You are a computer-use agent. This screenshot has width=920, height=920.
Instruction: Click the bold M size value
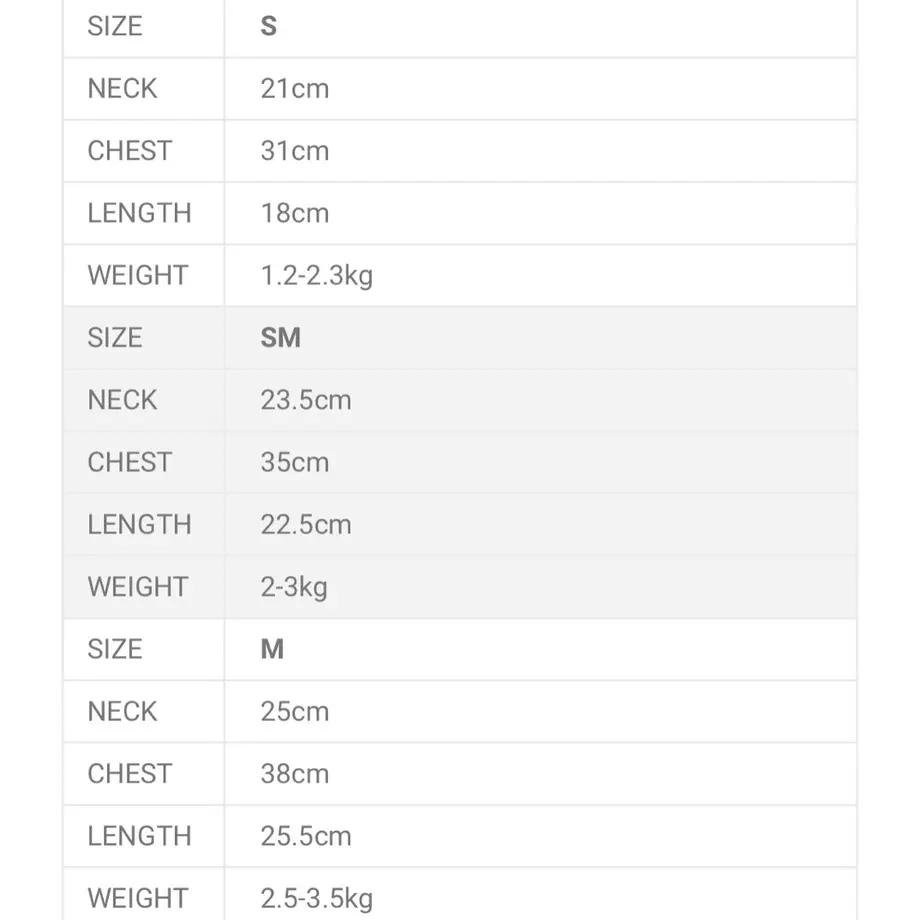tap(272, 650)
